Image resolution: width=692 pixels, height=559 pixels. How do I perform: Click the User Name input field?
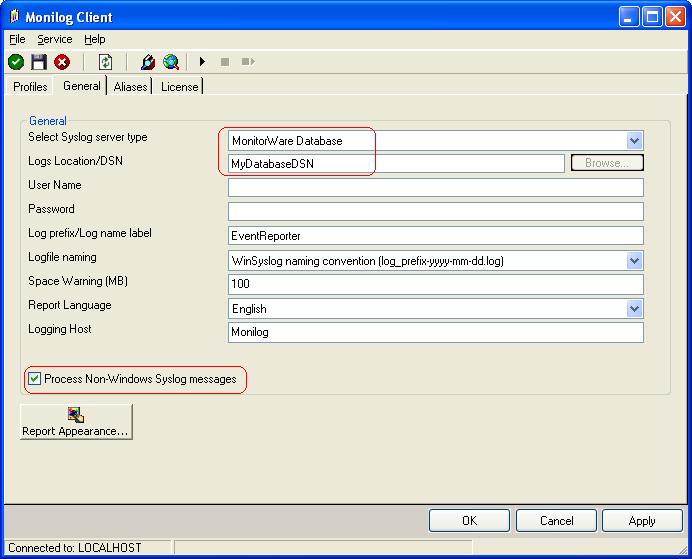[436, 188]
